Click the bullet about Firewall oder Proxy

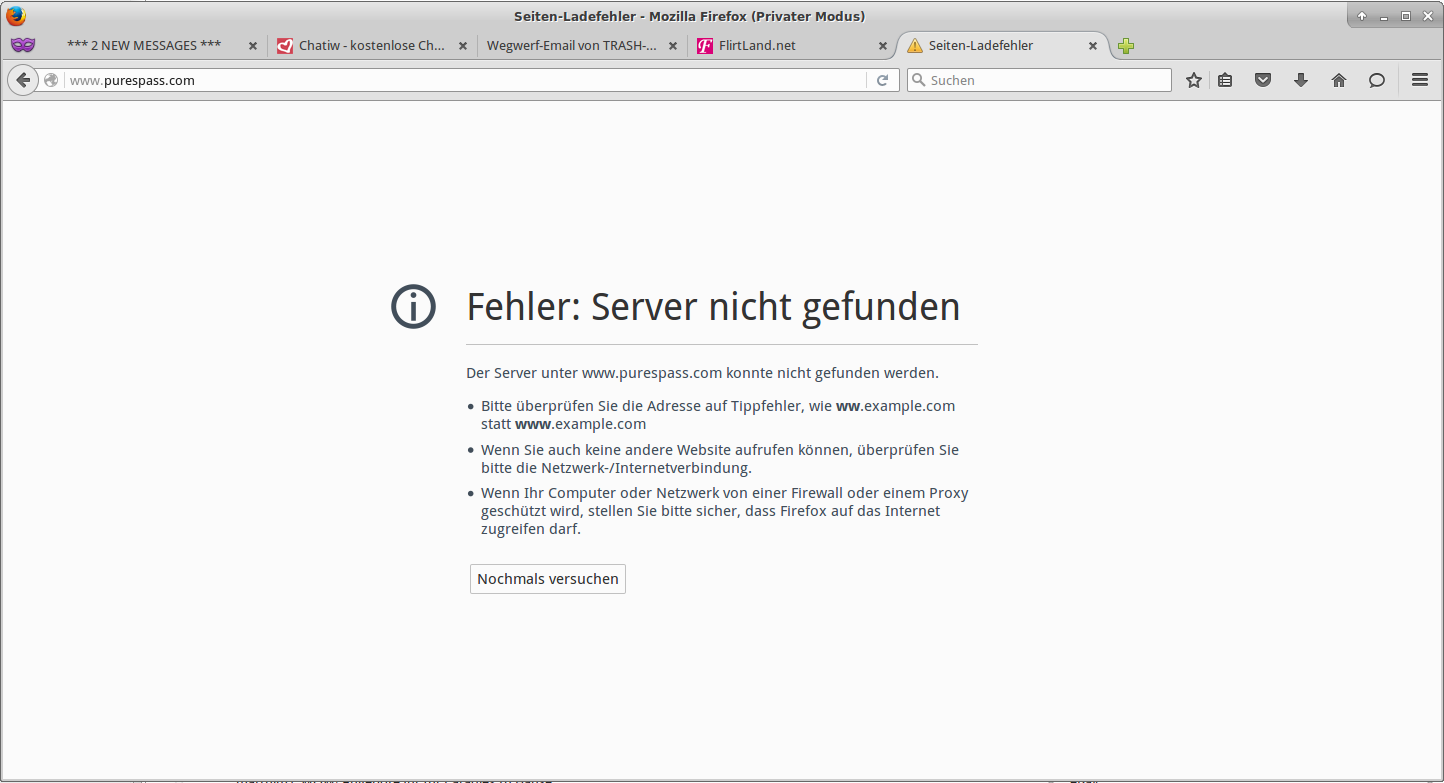pyautogui.click(x=725, y=511)
